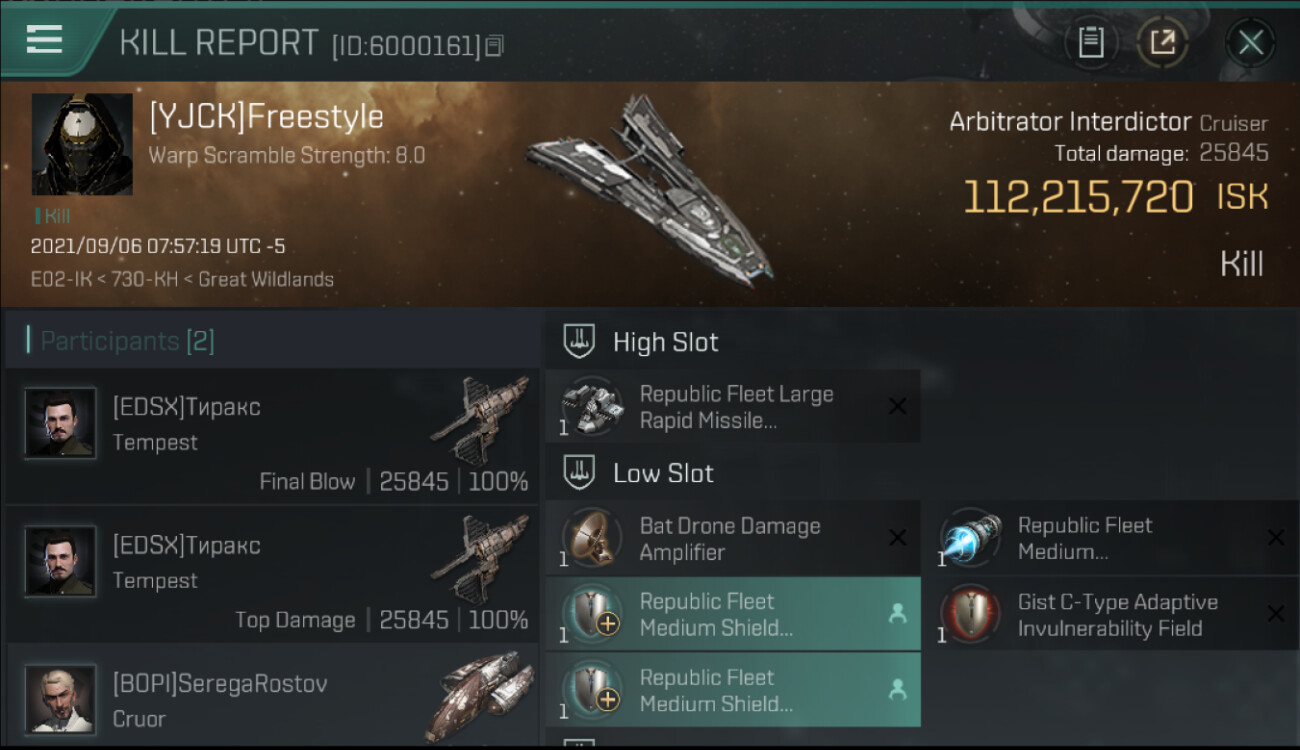
Task: Select Republic Fleet Large Rapid Missile module
Action: 733,406
